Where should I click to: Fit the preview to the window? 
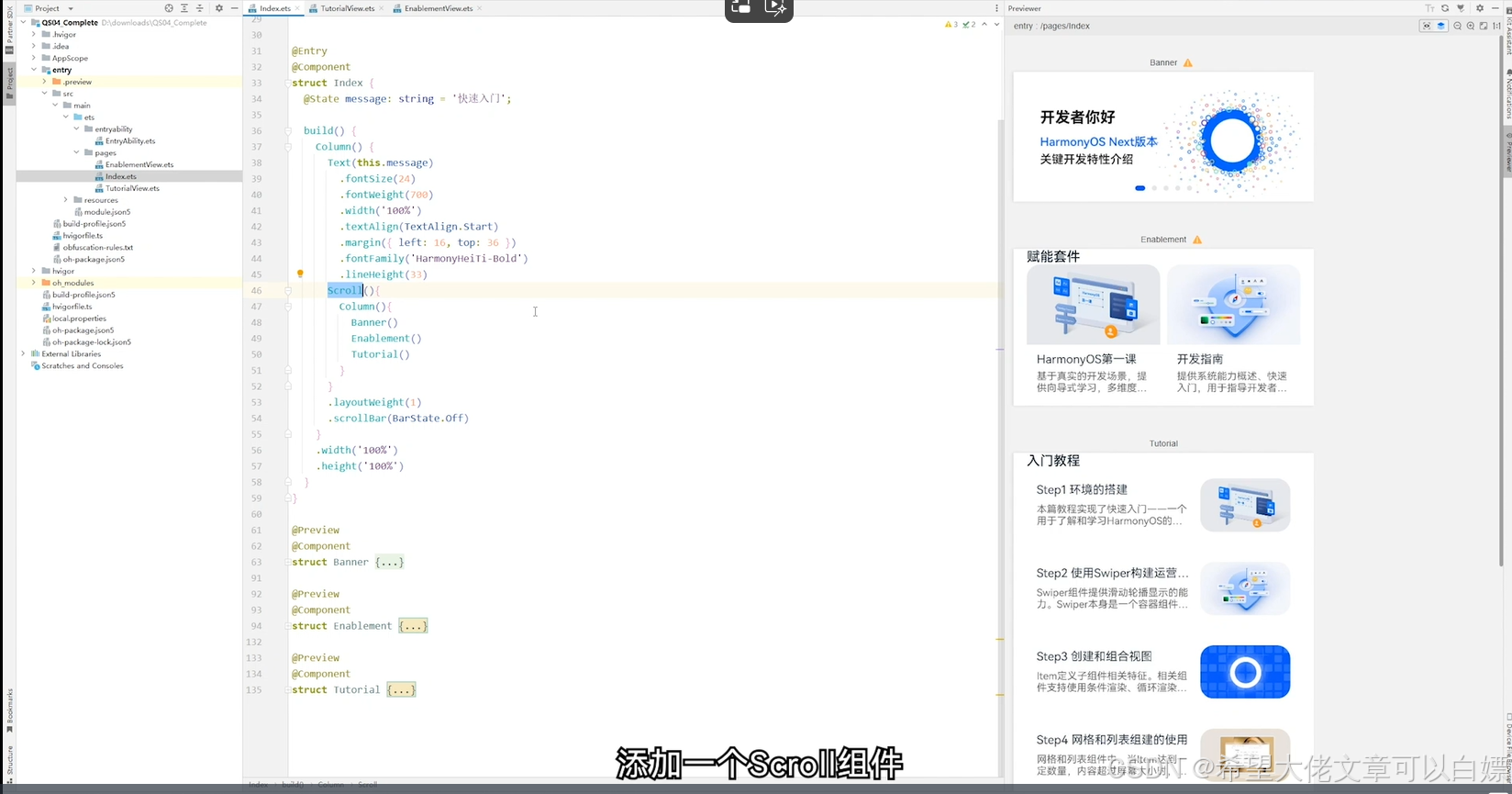tap(1484, 26)
